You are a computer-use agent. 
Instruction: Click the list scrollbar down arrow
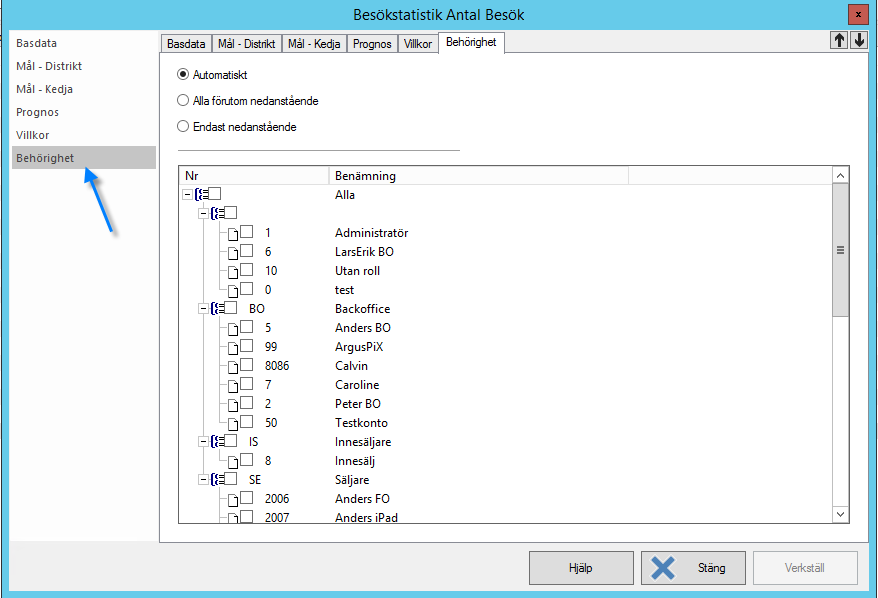(x=840, y=514)
